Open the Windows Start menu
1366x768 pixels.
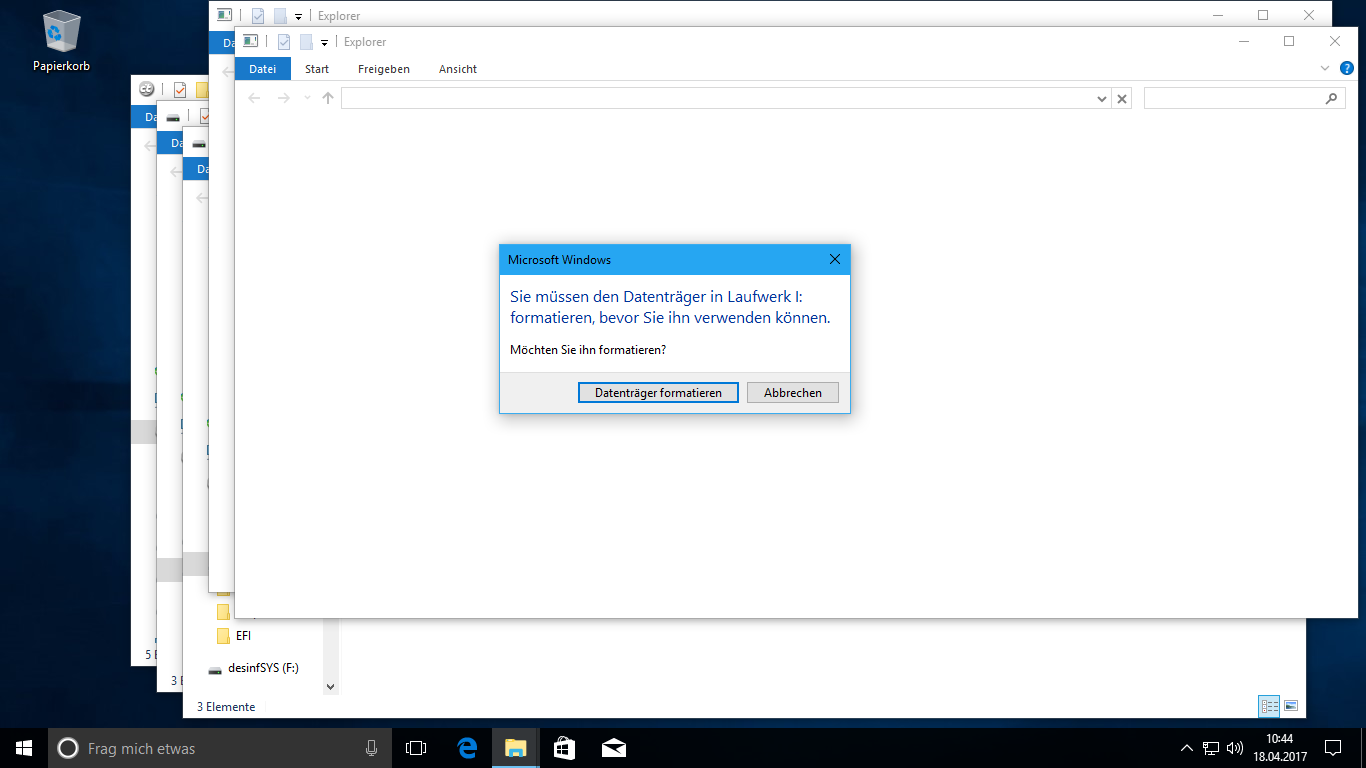pos(24,748)
